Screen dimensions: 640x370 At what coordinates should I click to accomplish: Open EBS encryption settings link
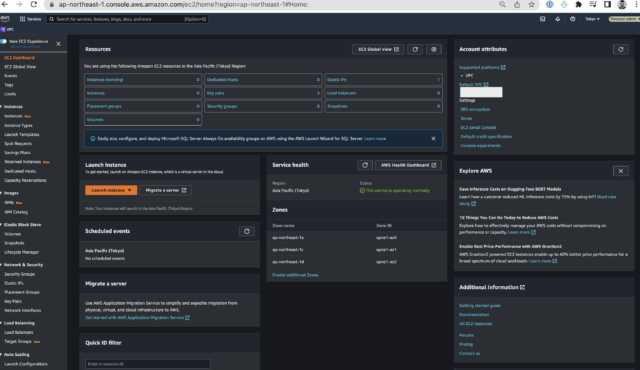point(475,109)
